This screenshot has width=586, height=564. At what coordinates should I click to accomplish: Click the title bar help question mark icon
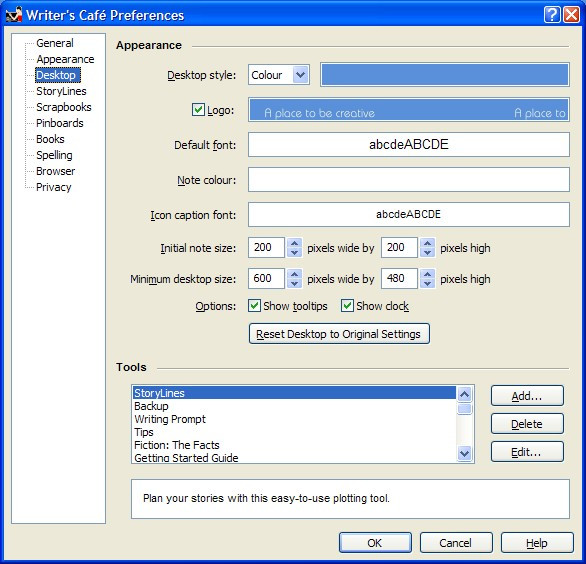click(x=552, y=15)
